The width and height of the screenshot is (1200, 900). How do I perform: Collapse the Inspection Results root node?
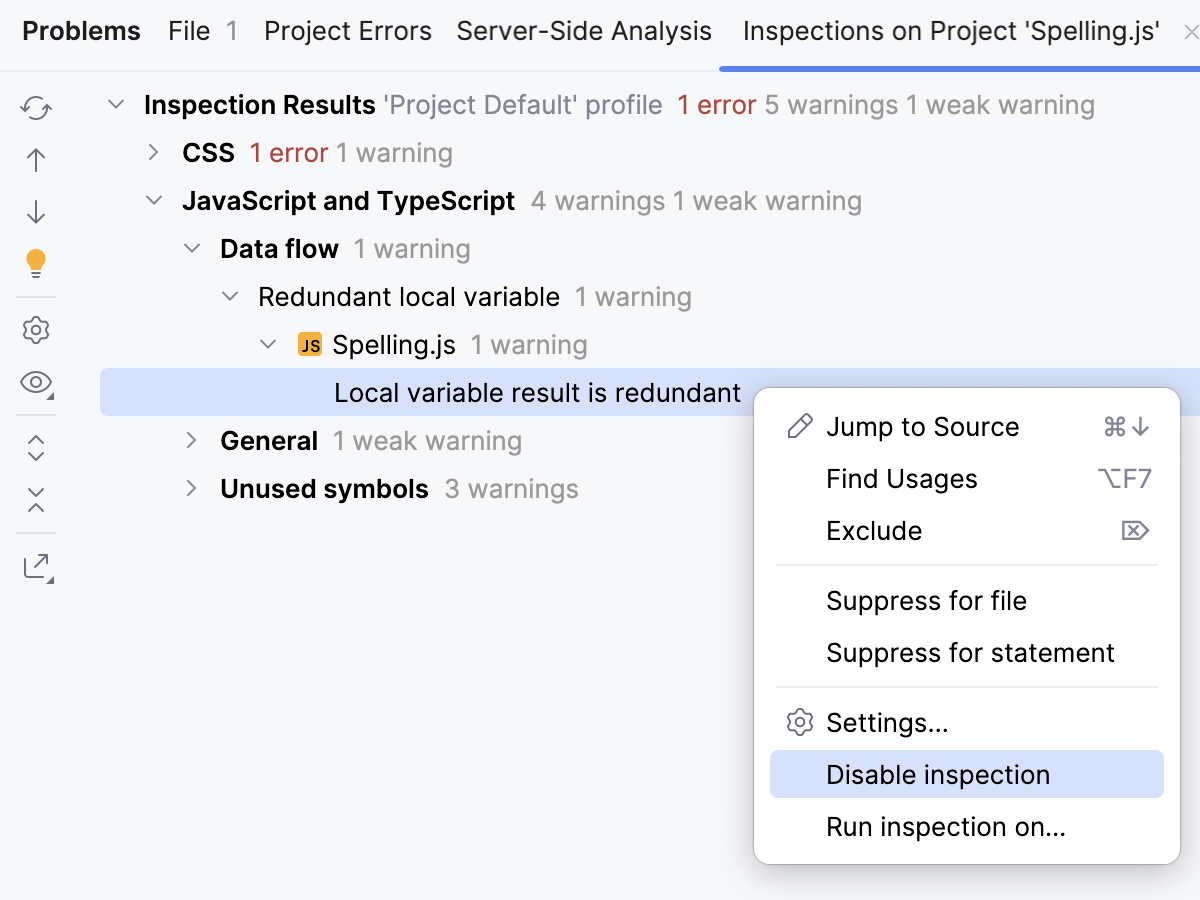pyautogui.click(x=115, y=104)
